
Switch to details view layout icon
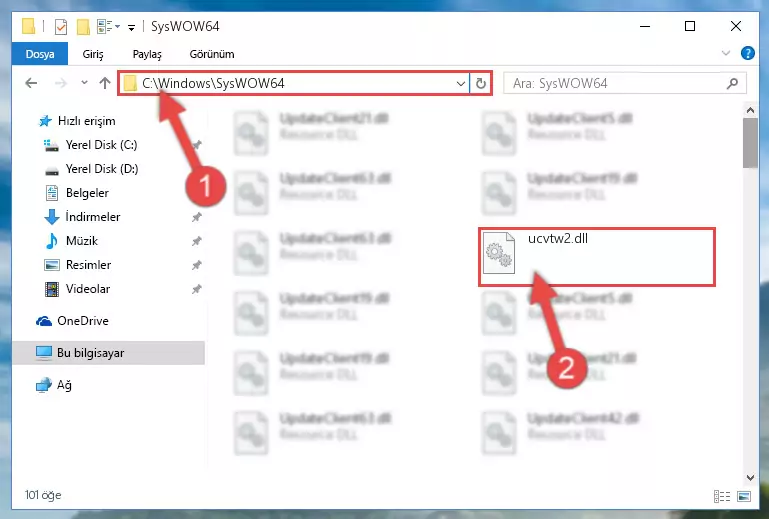pyautogui.click(x=721, y=496)
